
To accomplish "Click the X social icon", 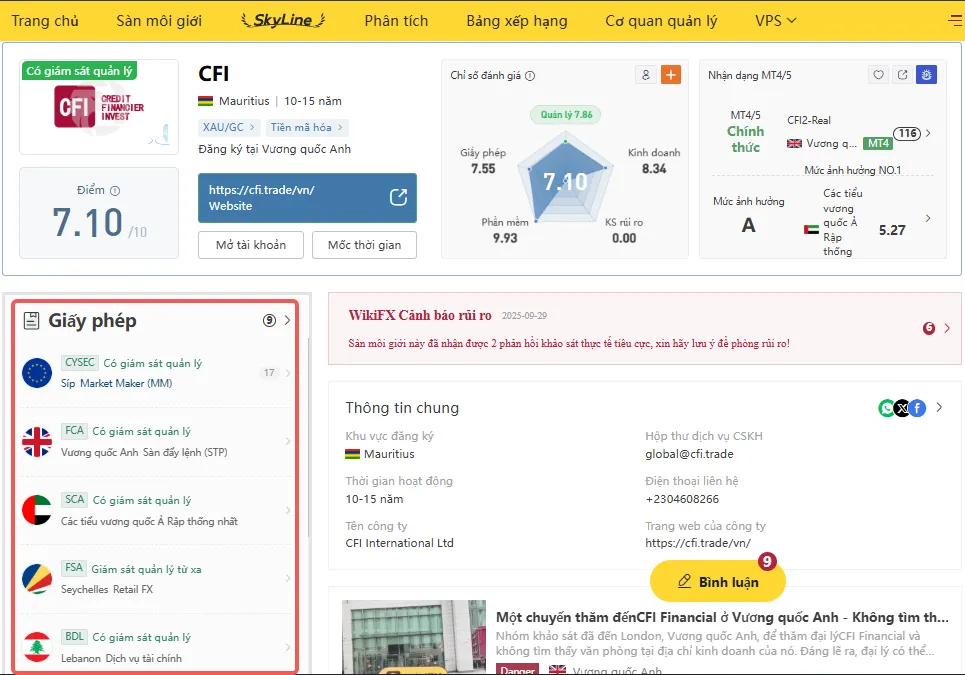I will click(902, 408).
